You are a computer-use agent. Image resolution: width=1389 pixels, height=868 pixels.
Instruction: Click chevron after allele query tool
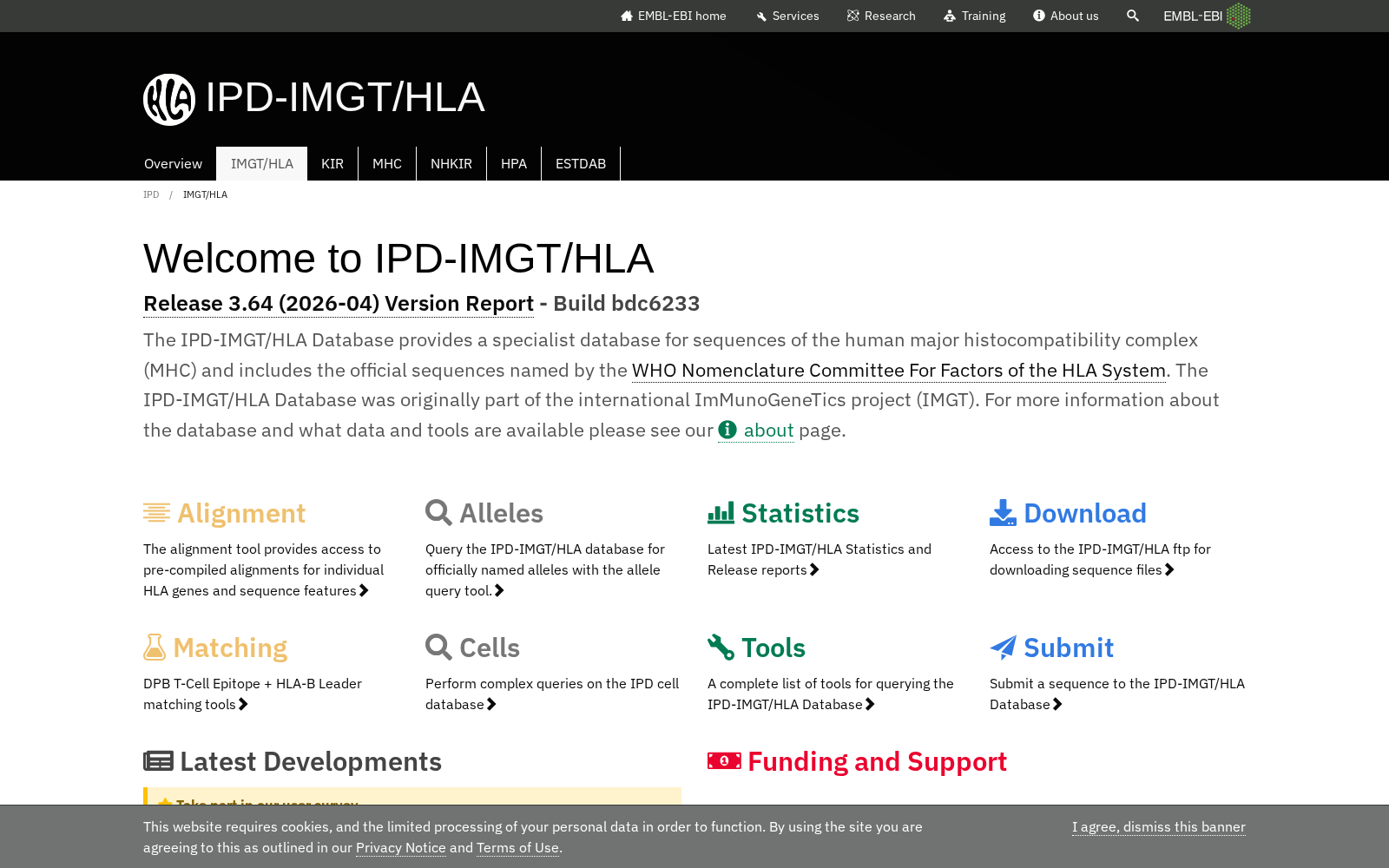click(x=499, y=590)
